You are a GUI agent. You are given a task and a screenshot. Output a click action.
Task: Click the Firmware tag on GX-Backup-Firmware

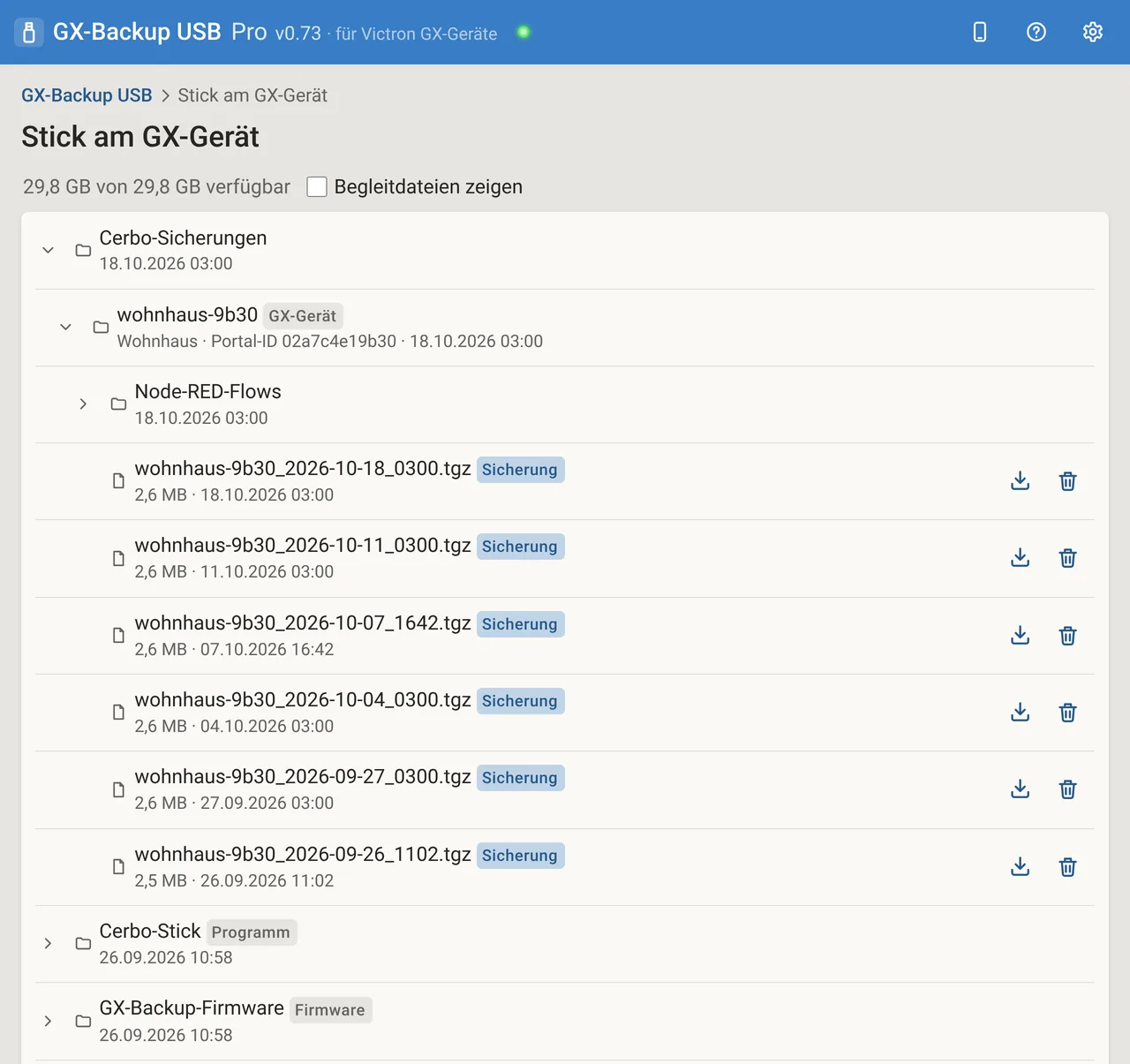[330, 1010]
